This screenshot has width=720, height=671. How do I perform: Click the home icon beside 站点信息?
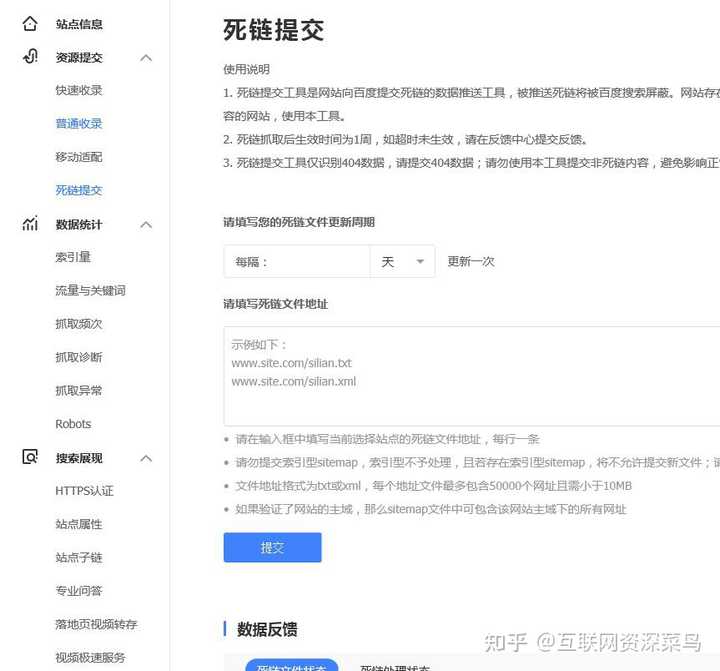coord(30,23)
